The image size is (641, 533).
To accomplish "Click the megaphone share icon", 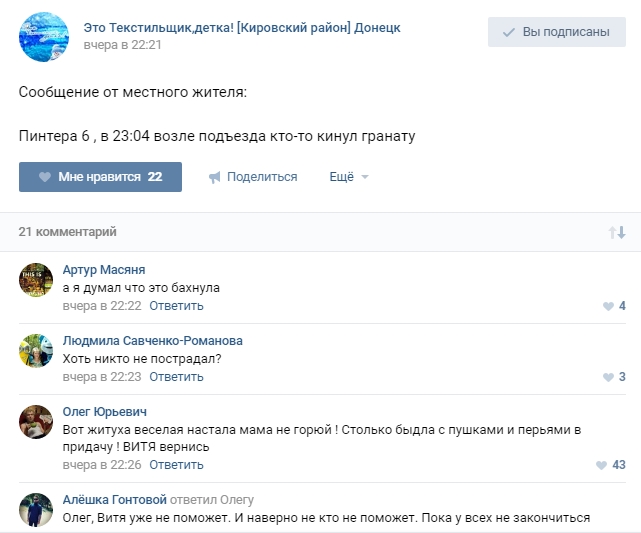I will click(x=214, y=177).
